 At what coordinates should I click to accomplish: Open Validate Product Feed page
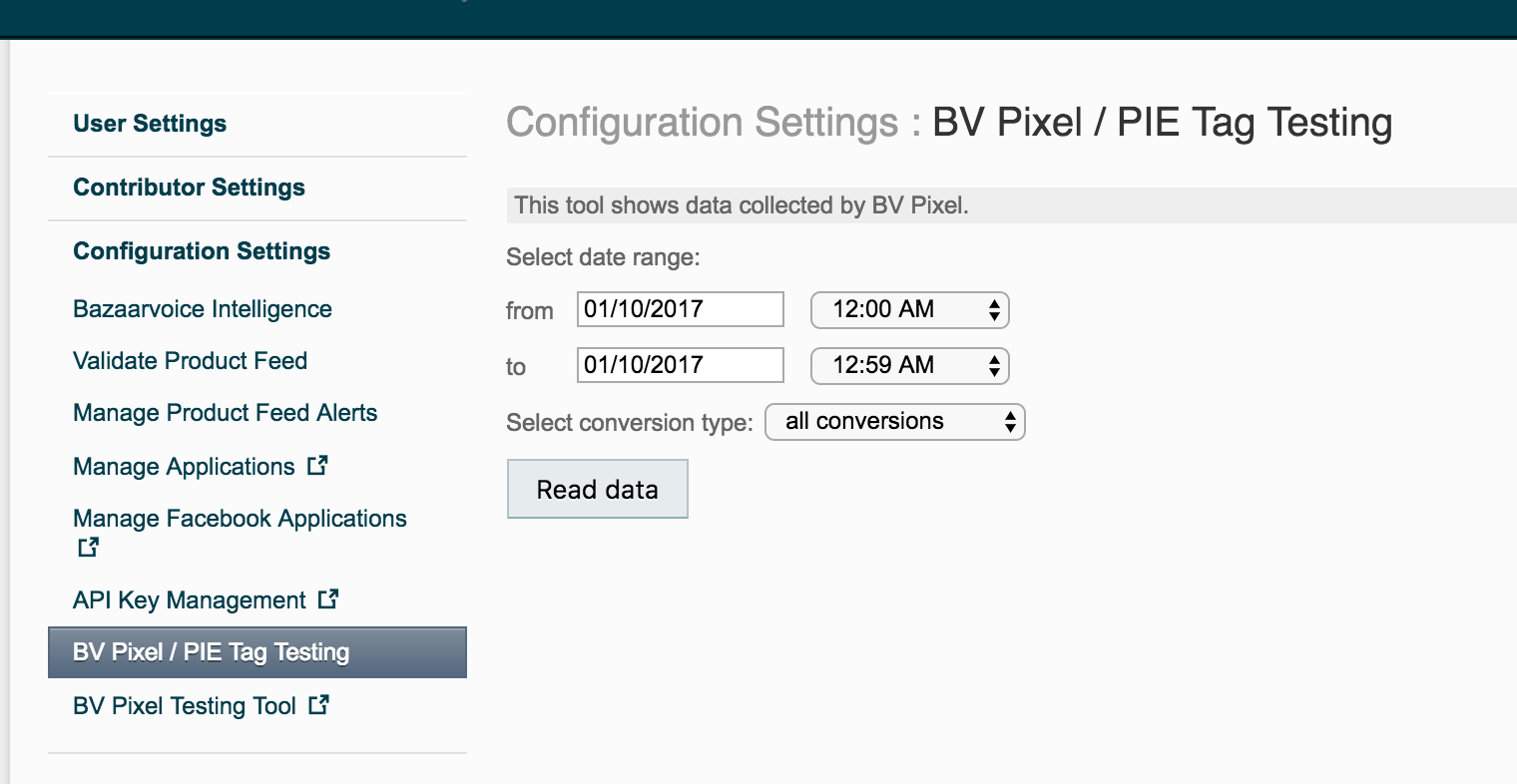click(191, 361)
